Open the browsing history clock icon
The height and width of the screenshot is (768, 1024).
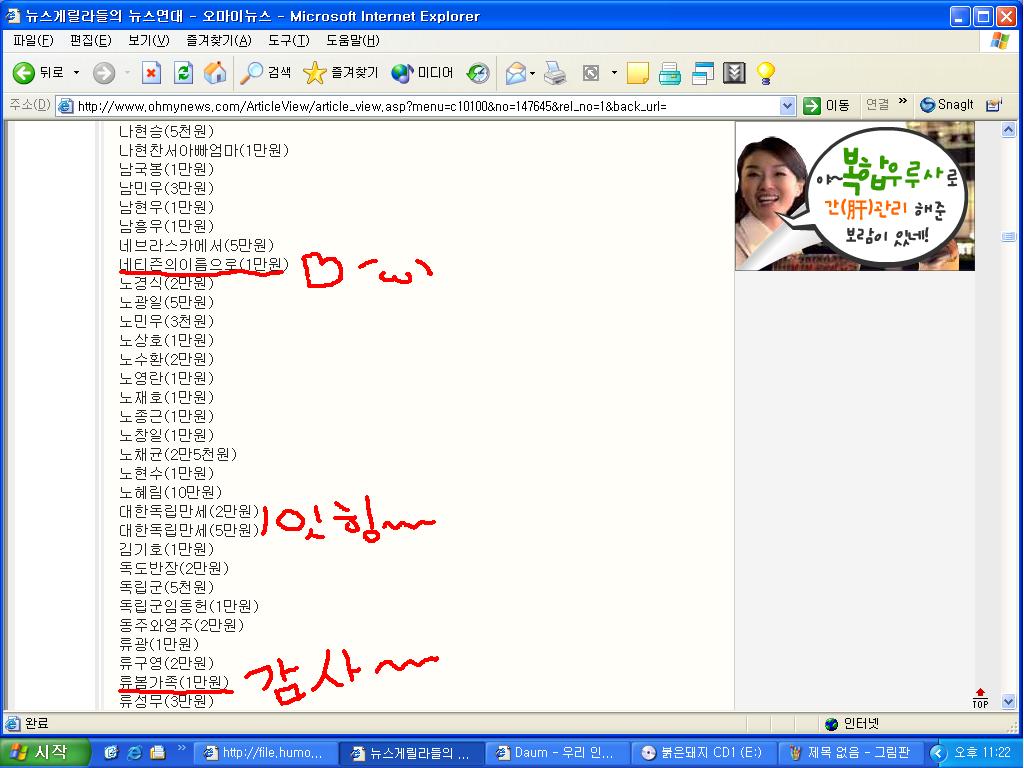click(x=478, y=72)
